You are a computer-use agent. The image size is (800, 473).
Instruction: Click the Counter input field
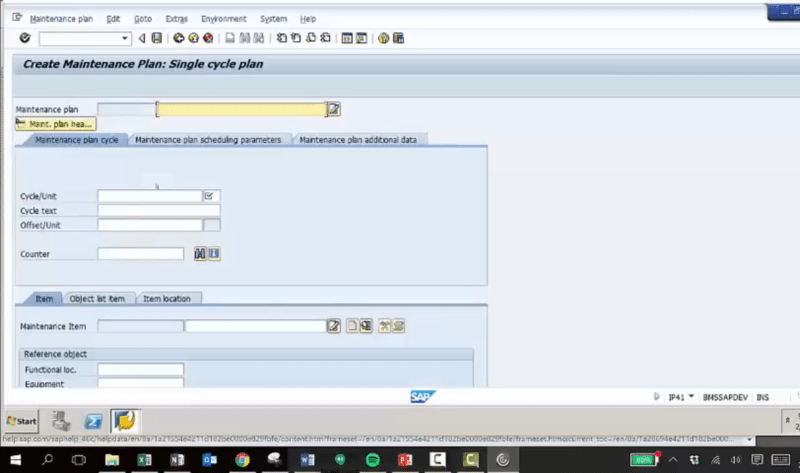click(x=141, y=254)
